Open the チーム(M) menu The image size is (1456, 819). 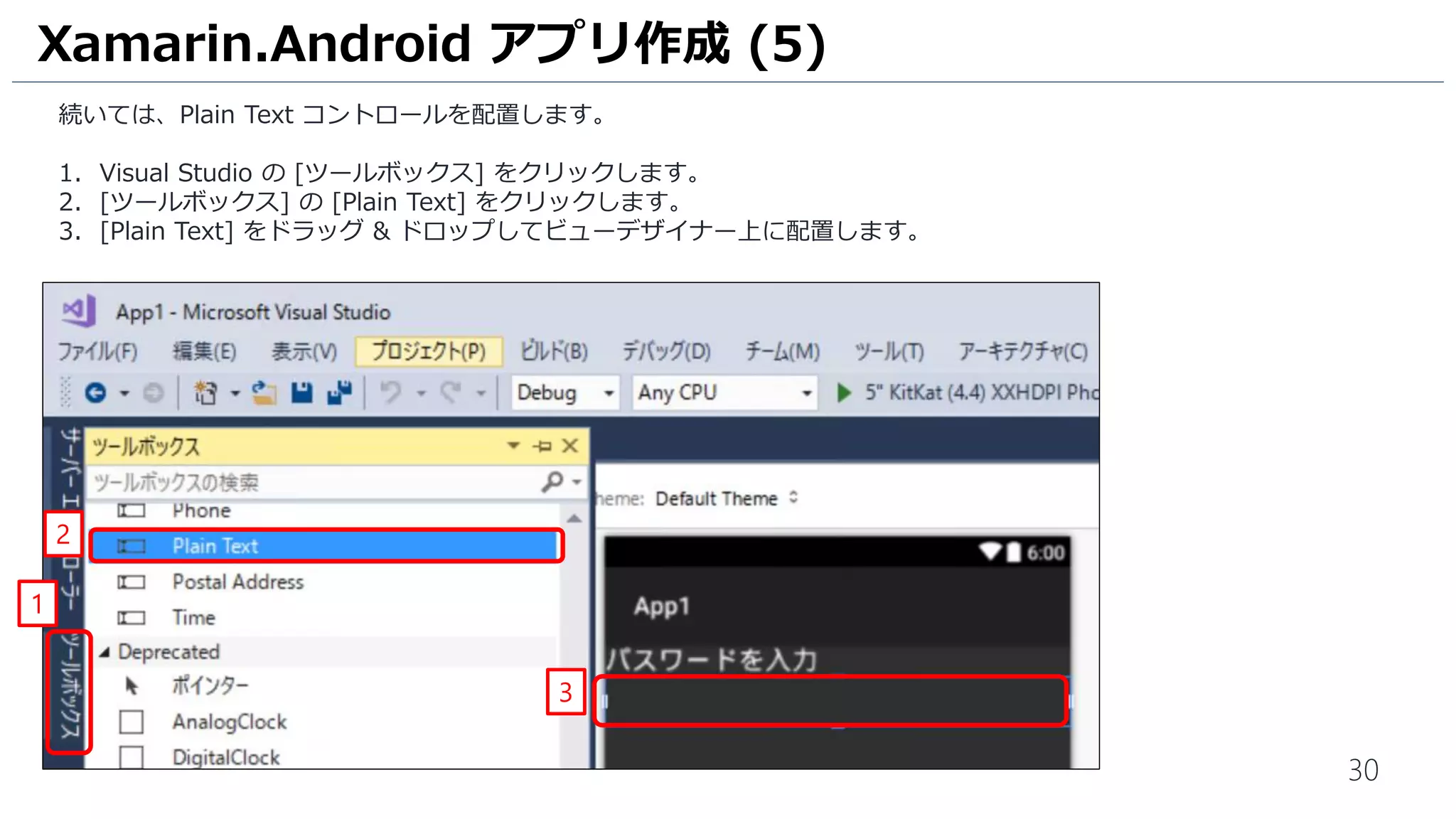pyautogui.click(x=783, y=351)
